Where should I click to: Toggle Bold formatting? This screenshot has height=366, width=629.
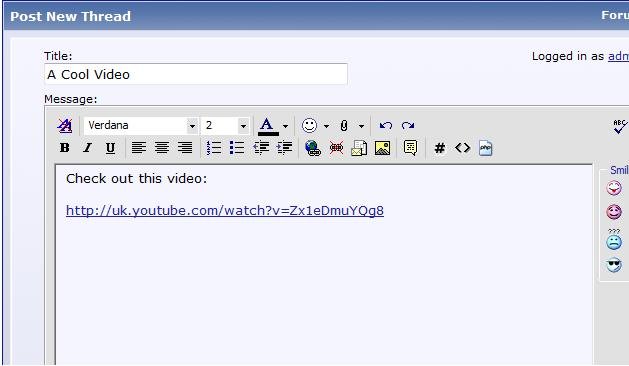65,148
